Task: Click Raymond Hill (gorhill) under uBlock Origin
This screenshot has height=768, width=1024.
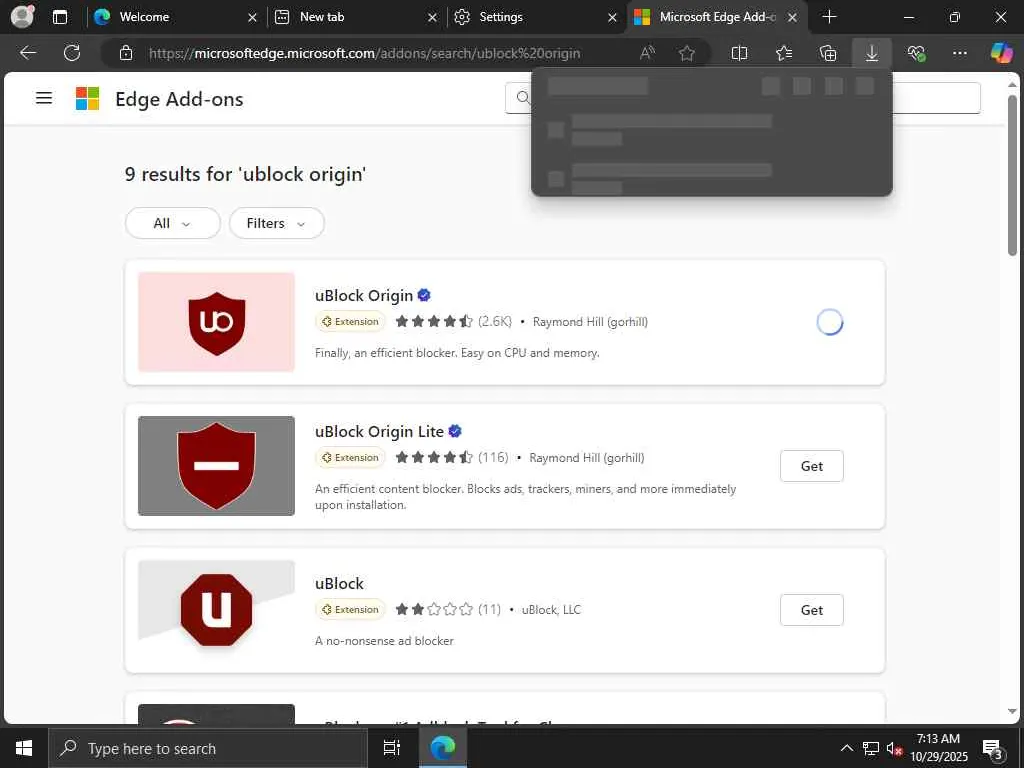Action: 590,322
